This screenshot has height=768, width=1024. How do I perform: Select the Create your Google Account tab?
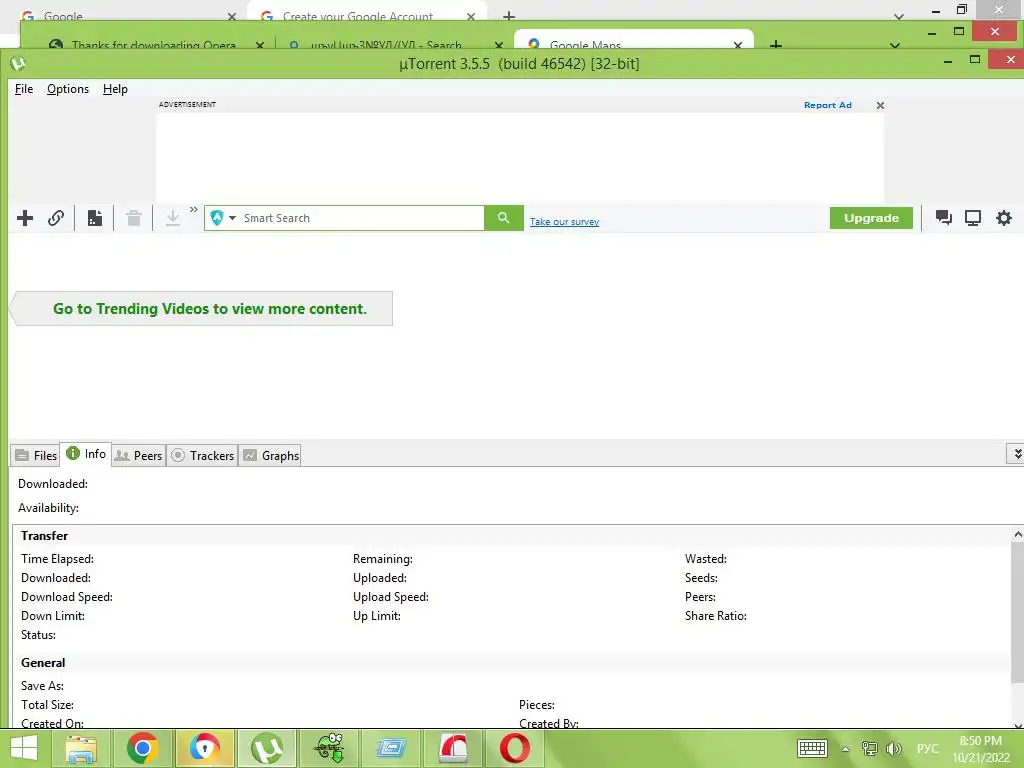(366, 13)
